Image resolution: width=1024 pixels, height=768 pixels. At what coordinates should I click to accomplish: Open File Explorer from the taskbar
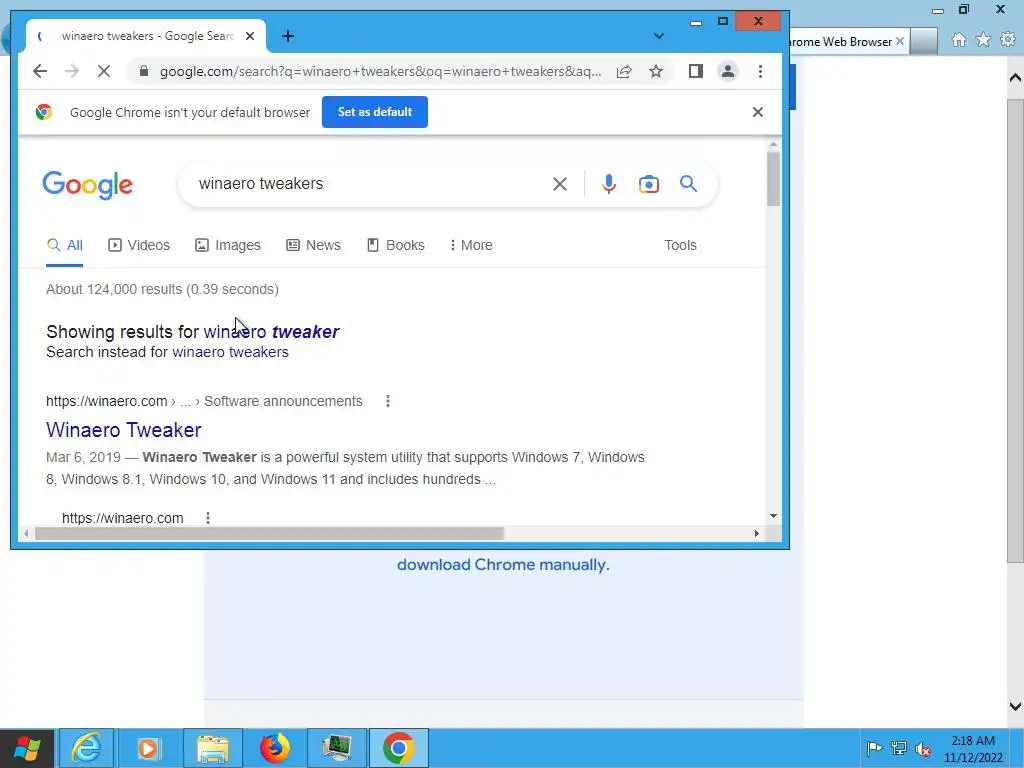pos(213,748)
